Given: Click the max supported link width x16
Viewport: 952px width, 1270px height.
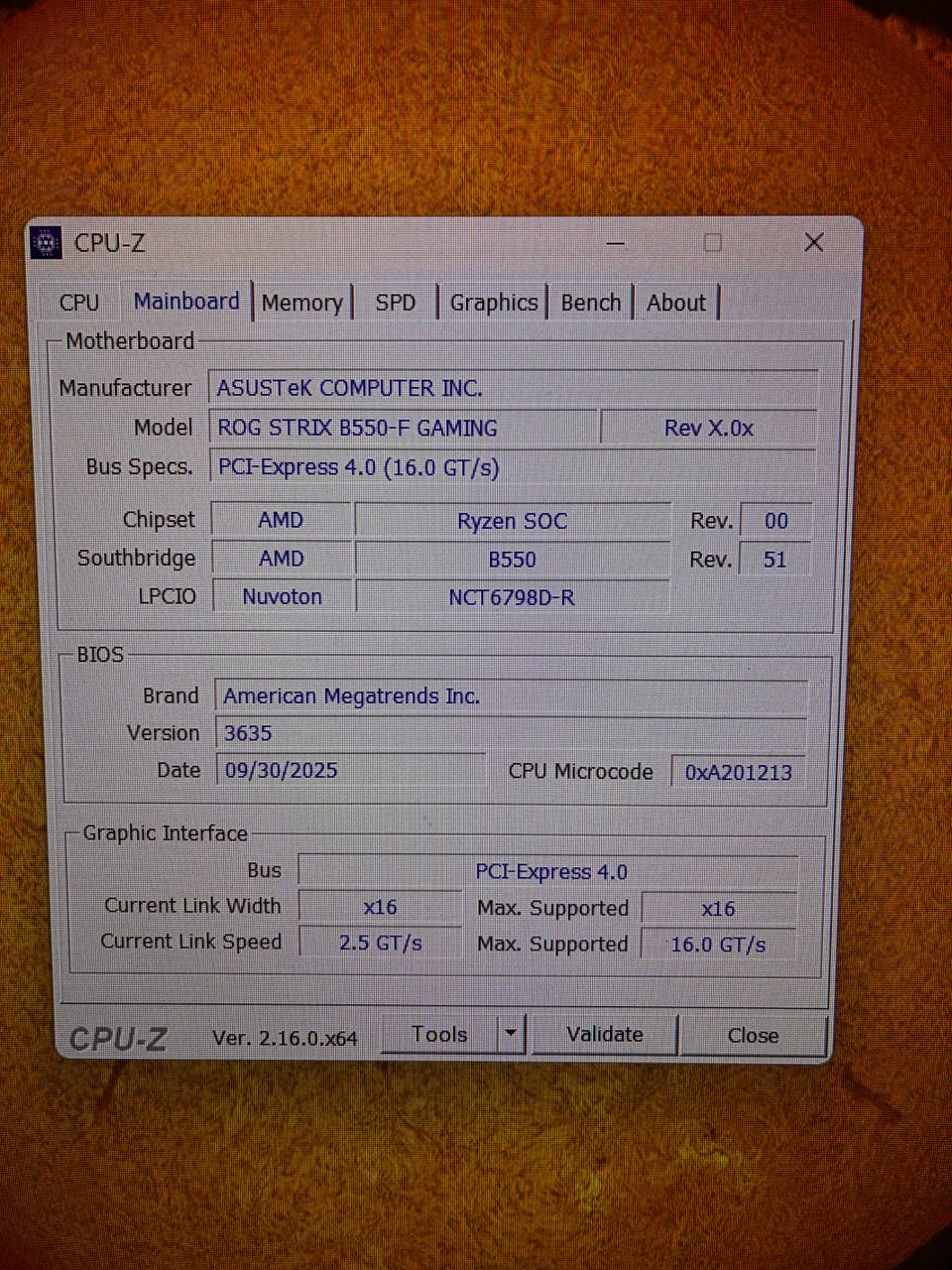Looking at the screenshot, I should (719, 909).
